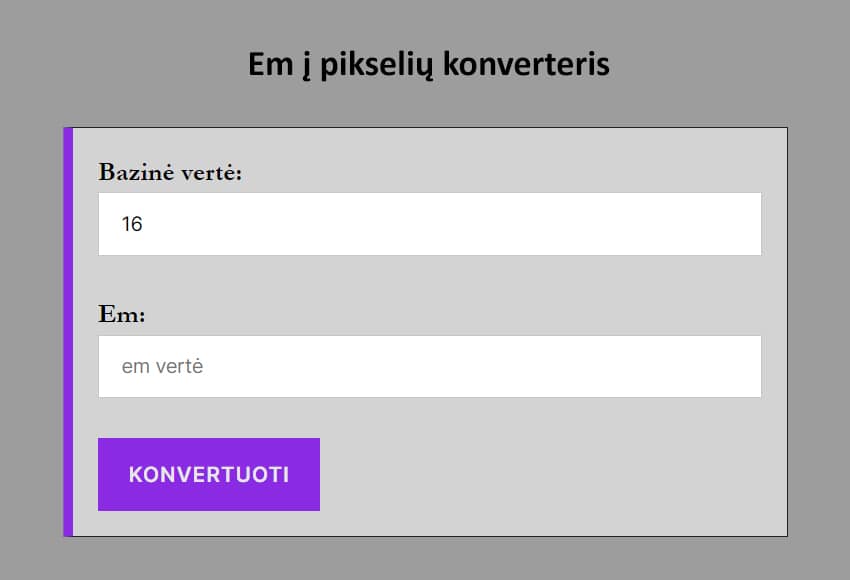This screenshot has width=850, height=580.
Task: Click the "Em:" field label
Action: click(122, 315)
